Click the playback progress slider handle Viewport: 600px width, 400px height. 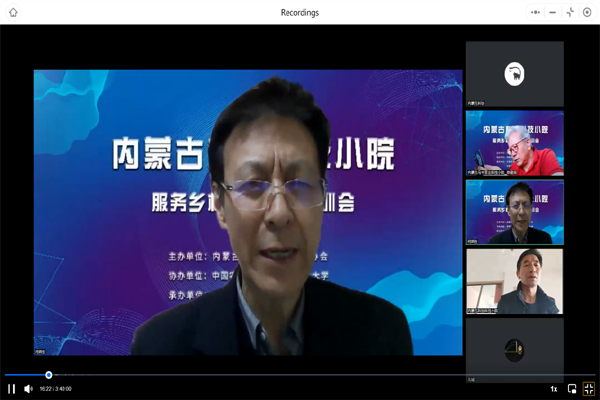[x=48, y=375]
